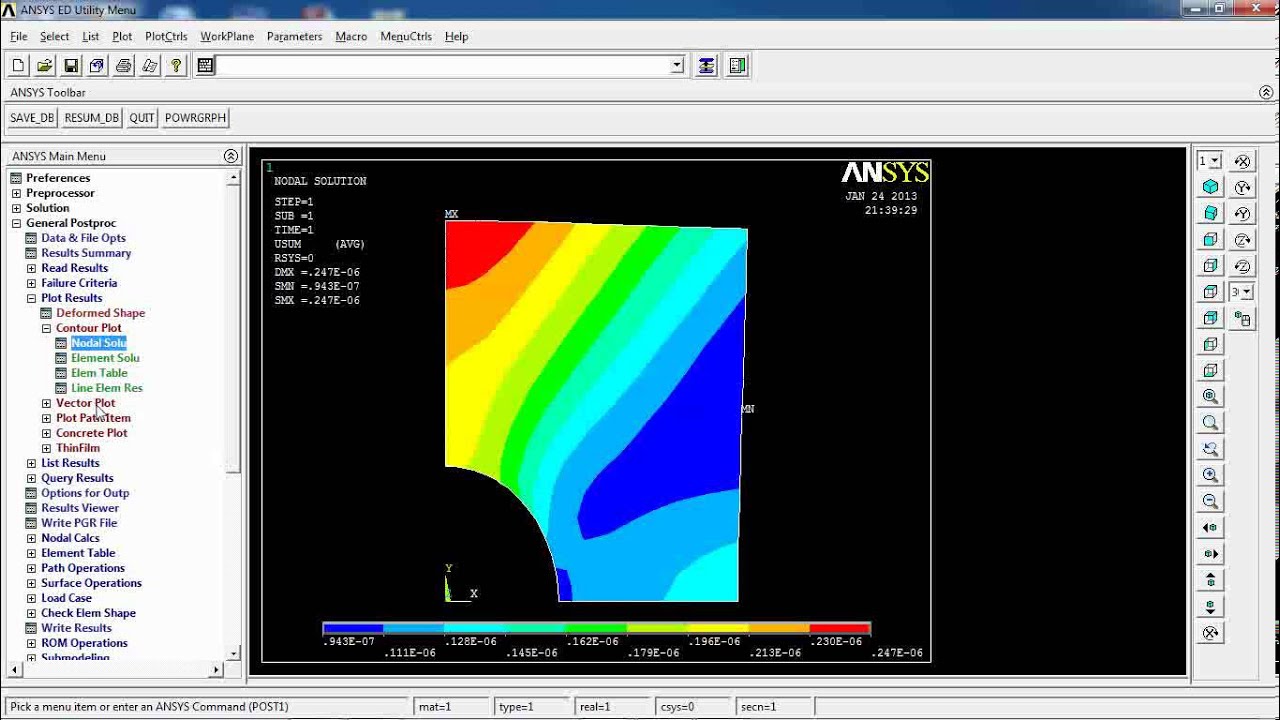This screenshot has height=720, width=1280.
Task: Click the ANSYS Help question mark icon
Action: [176, 66]
